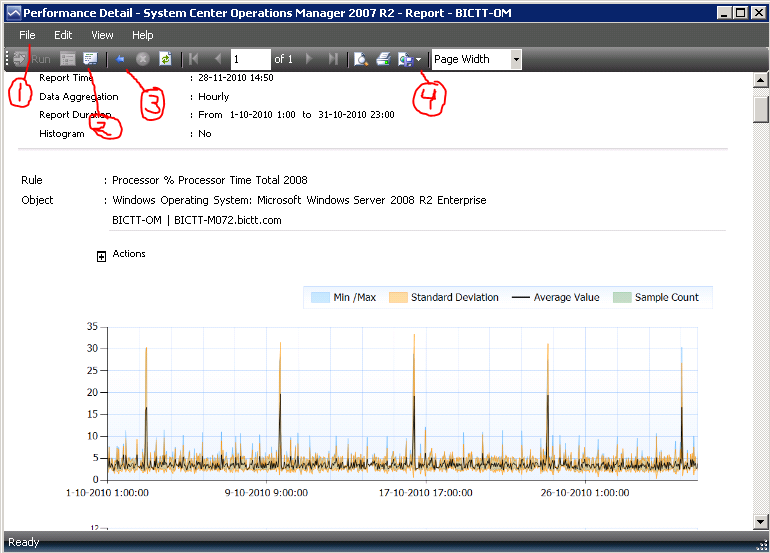Click the axis label 17-10-2010 17:00:00
This screenshot has width=770, height=553.
[x=425, y=493]
